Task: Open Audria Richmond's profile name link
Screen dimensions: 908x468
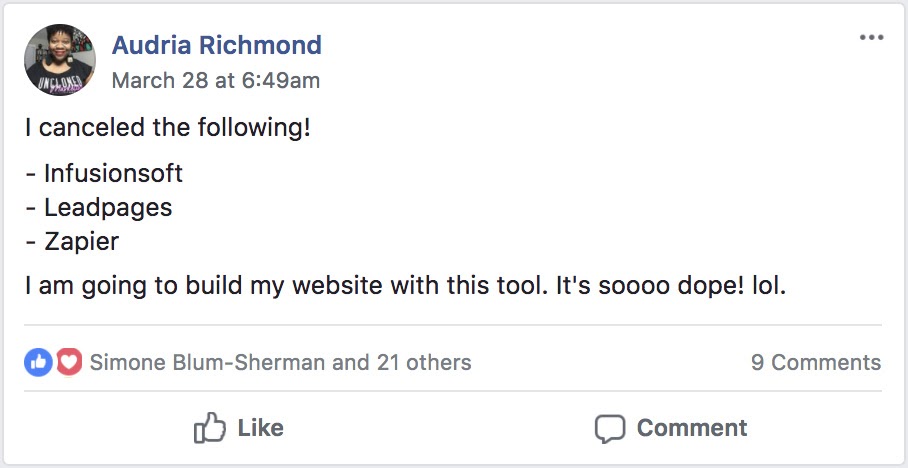Action: [x=217, y=45]
